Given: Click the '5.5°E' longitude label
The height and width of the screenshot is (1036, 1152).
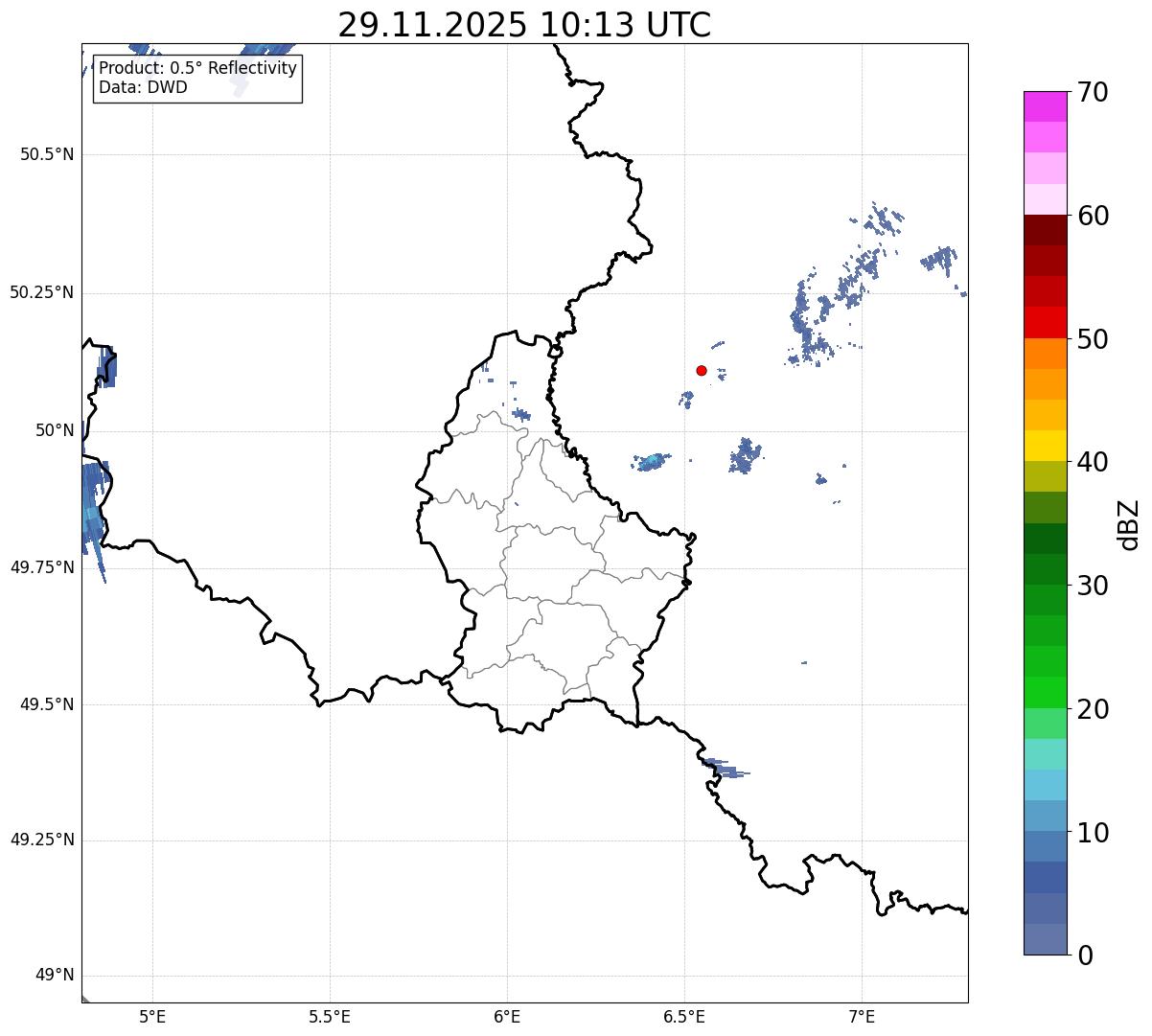Looking at the screenshot, I should coord(330,1016).
